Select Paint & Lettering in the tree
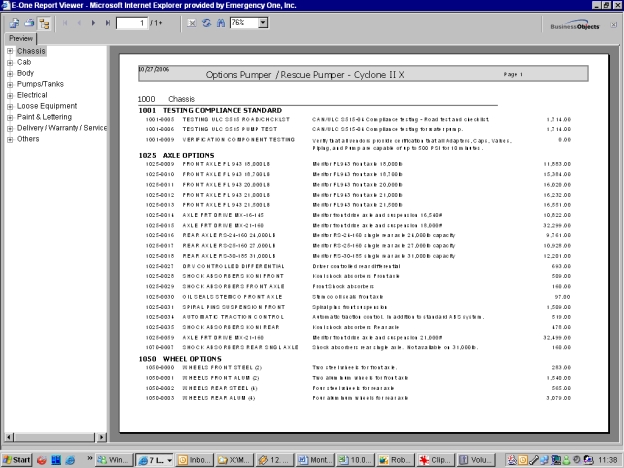This screenshot has height=468, width=624. pyautogui.click(x=44, y=117)
